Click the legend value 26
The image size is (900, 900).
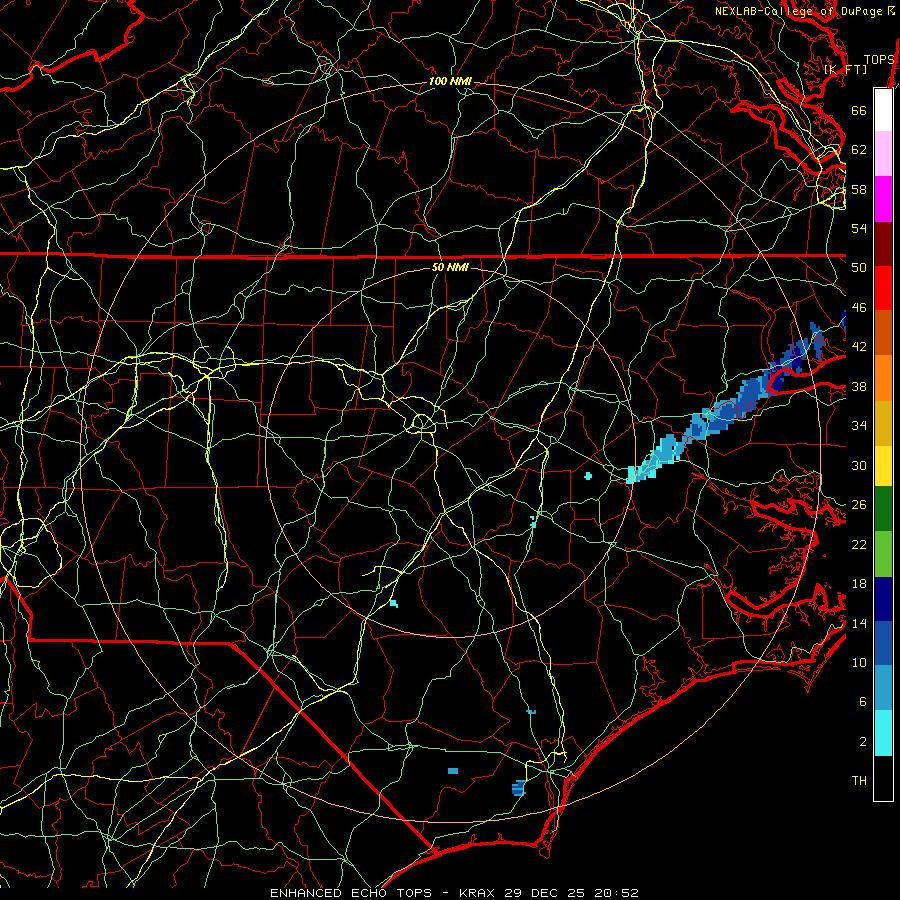[859, 505]
